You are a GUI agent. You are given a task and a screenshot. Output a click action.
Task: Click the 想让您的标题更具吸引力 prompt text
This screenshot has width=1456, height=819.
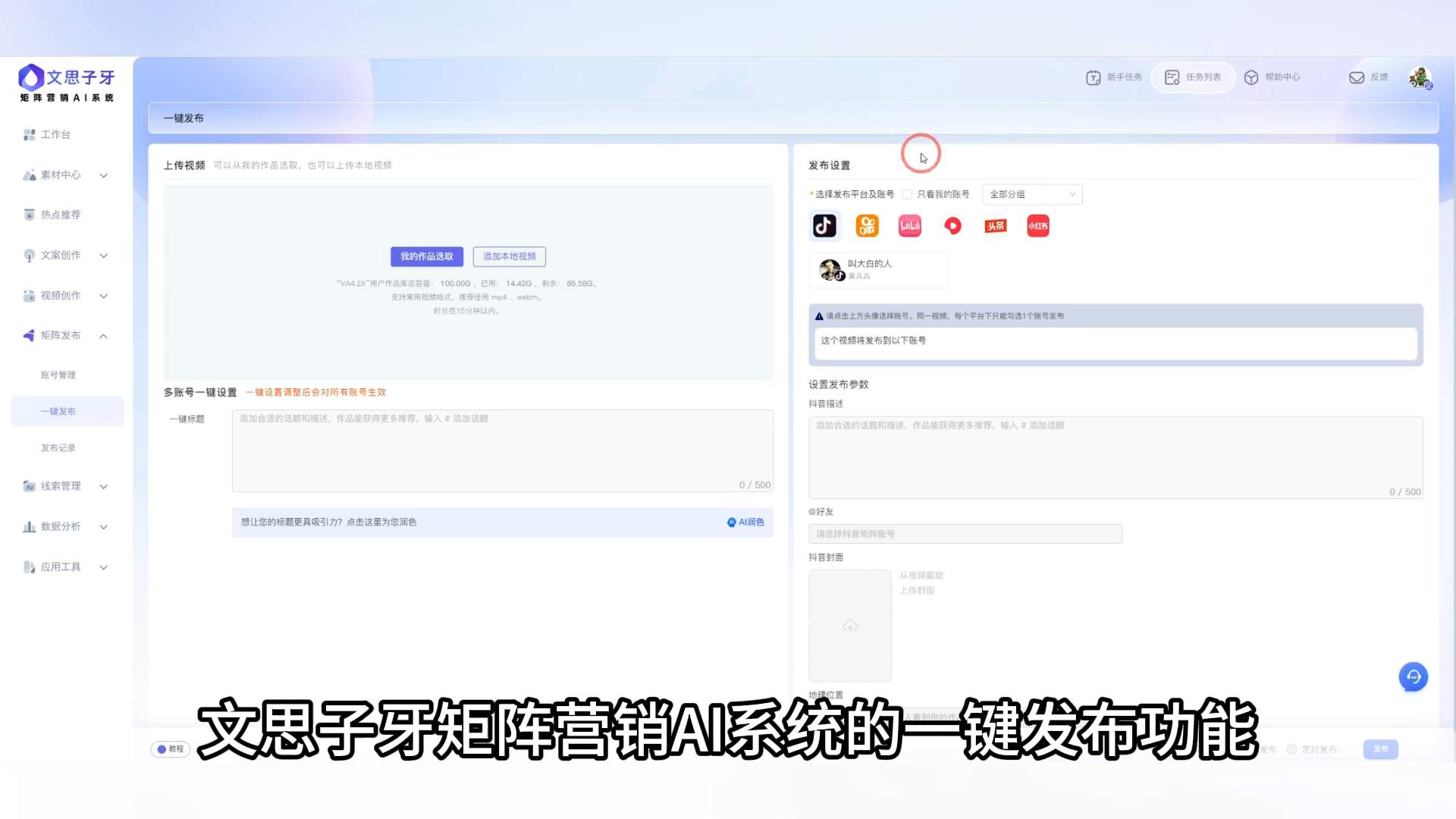[x=328, y=522]
